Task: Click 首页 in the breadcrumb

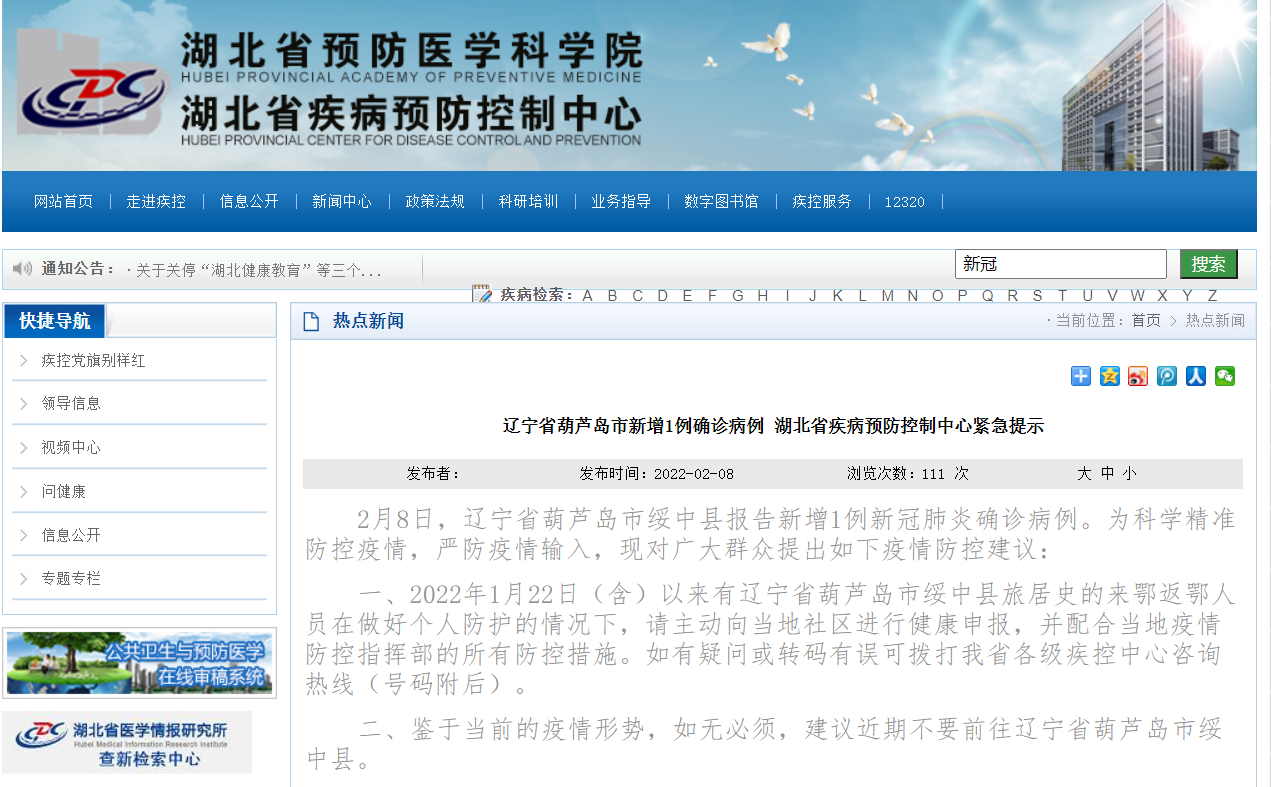Action: [x=1146, y=320]
